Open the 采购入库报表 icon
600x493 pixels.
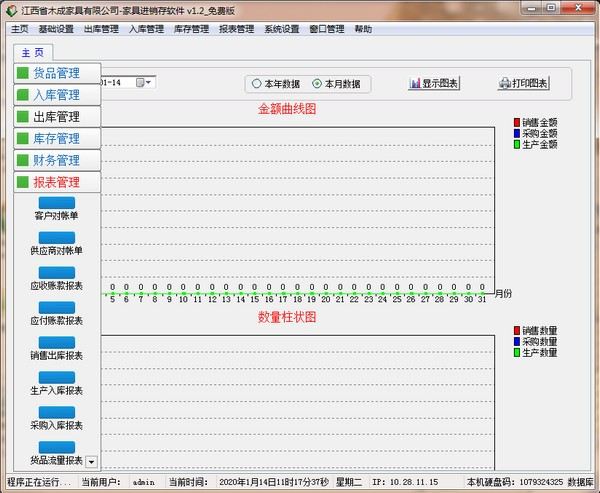click(x=56, y=411)
